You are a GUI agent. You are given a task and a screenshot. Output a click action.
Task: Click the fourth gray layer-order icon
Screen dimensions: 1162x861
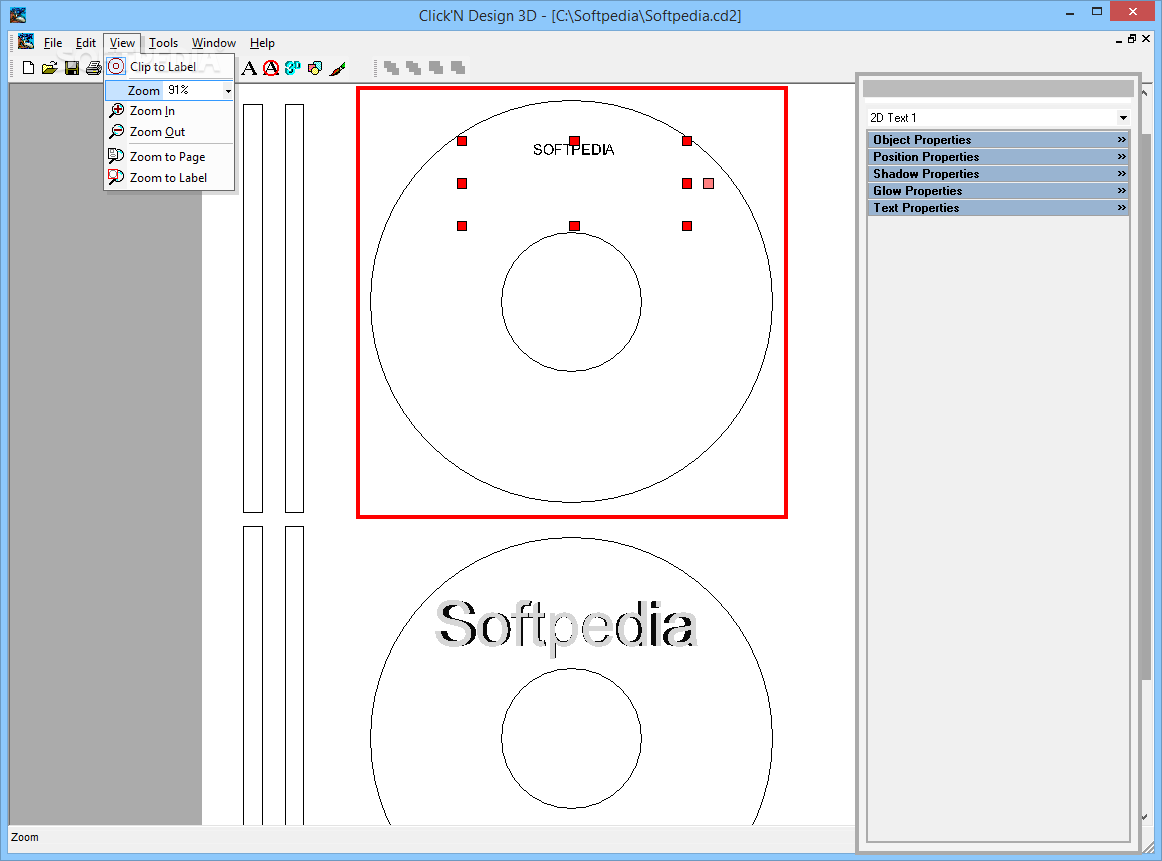458,68
